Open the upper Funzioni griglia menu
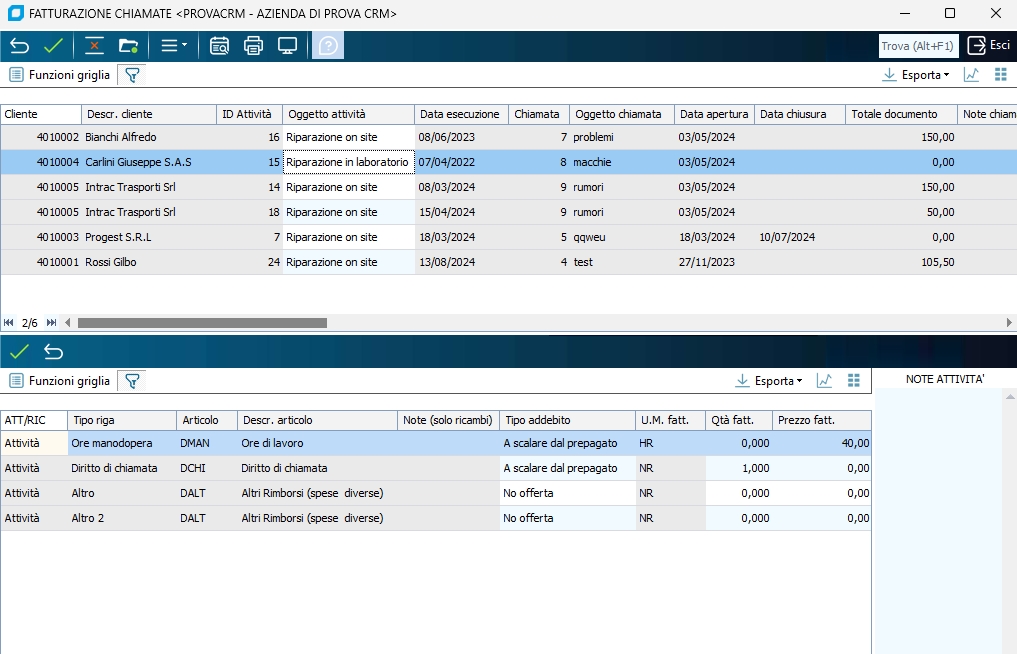This screenshot has width=1017, height=654. coord(60,75)
